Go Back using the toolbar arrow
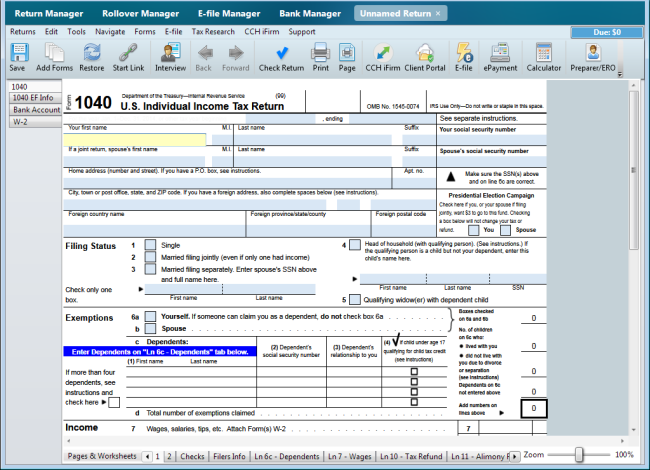The width and height of the screenshot is (650, 470). coord(204,57)
